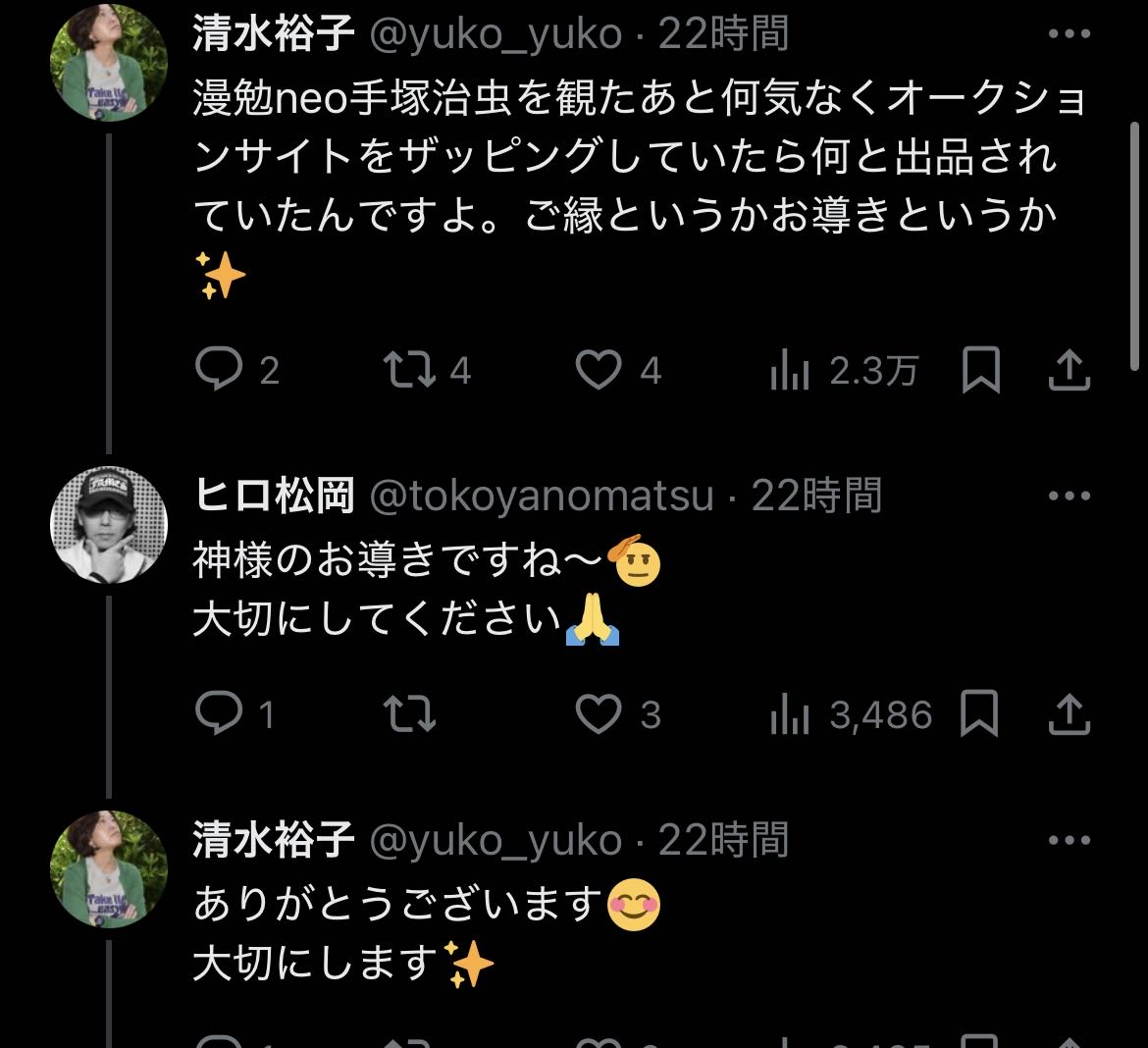Like ヒロ松岡's tweet with 3 likes
Viewport: 1148px width, 1048px height.
598,713
